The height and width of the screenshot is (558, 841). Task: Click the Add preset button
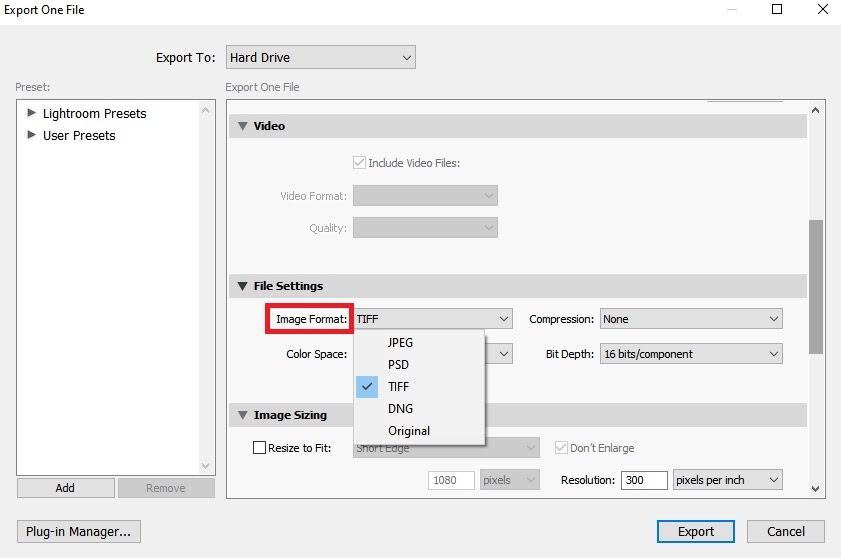[x=65, y=488]
